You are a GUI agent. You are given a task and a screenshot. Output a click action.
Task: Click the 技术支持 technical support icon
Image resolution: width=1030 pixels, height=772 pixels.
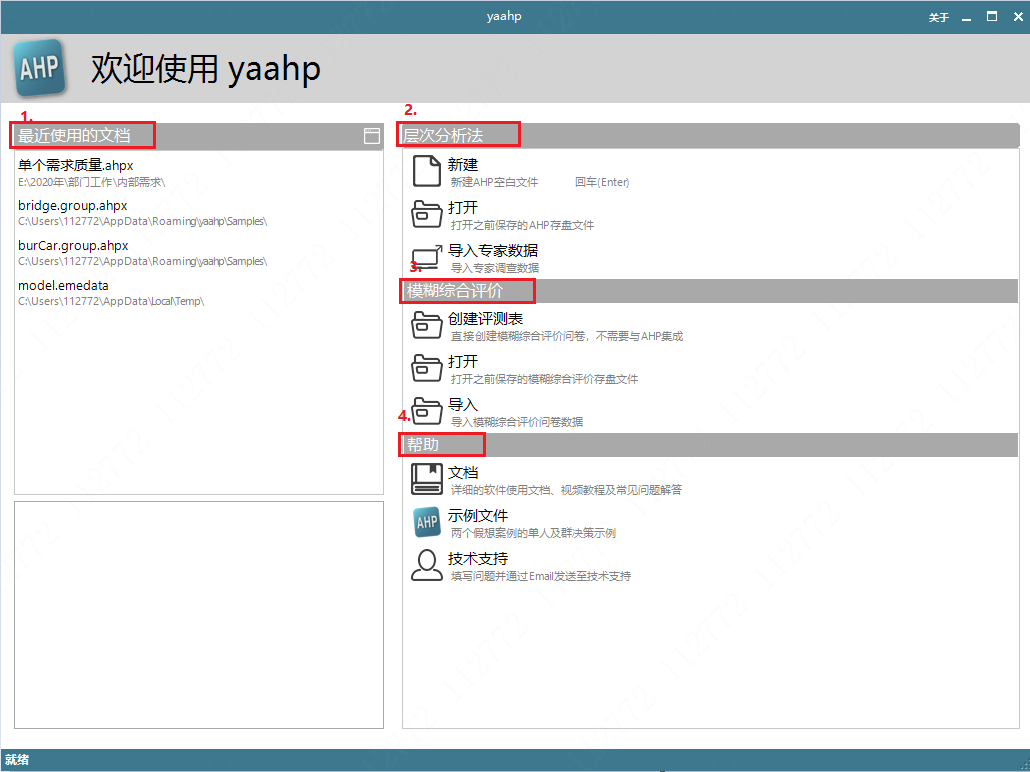426,564
